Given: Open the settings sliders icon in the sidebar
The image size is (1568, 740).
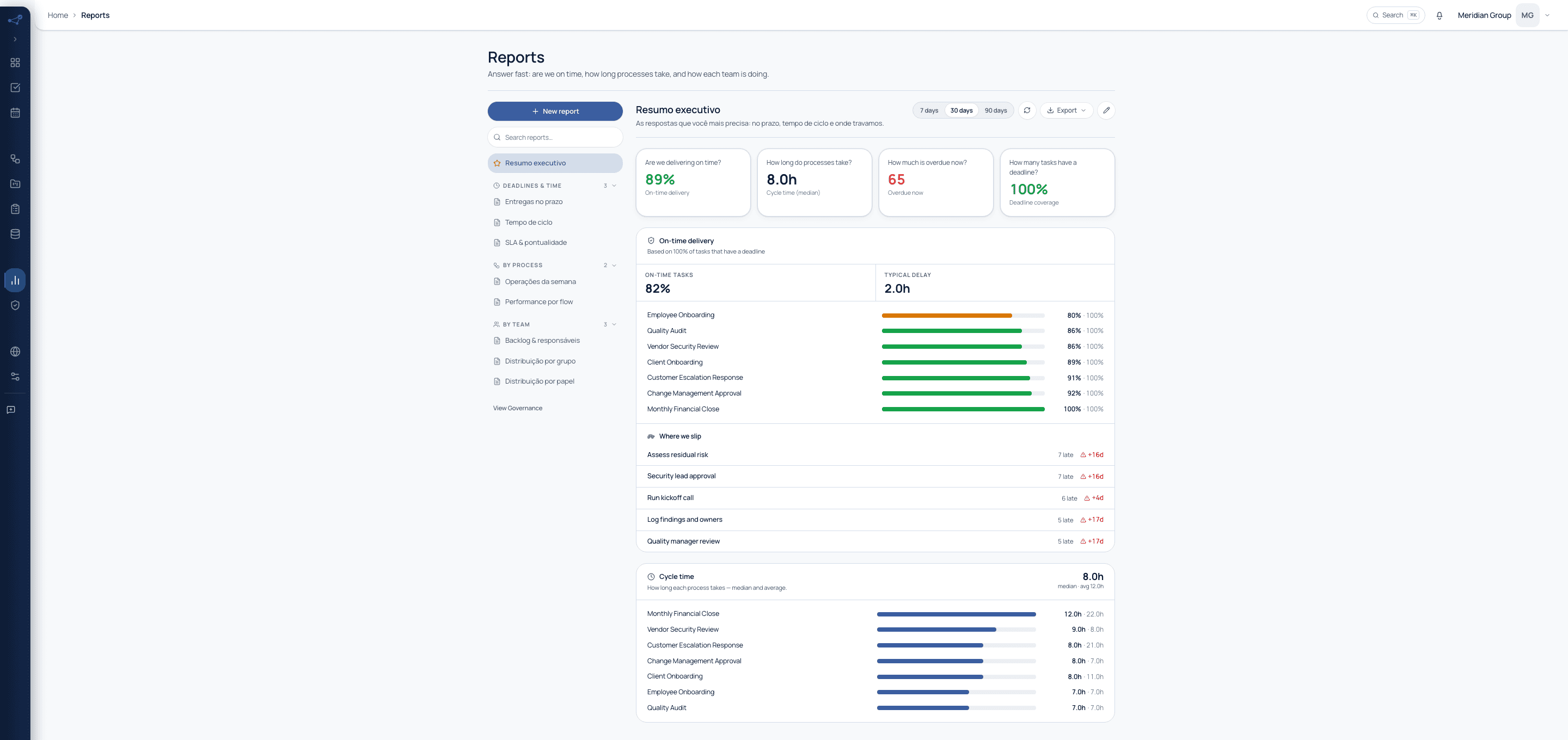Looking at the screenshot, I should coord(15,377).
